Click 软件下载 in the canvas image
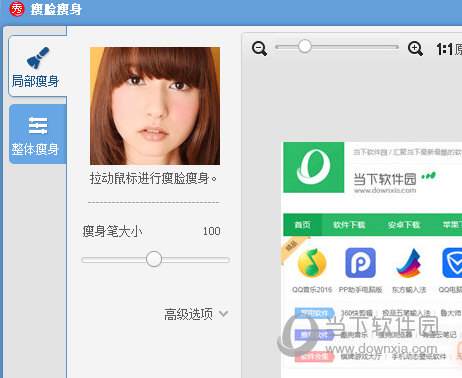The width and height of the screenshot is (462, 378). tap(349, 225)
